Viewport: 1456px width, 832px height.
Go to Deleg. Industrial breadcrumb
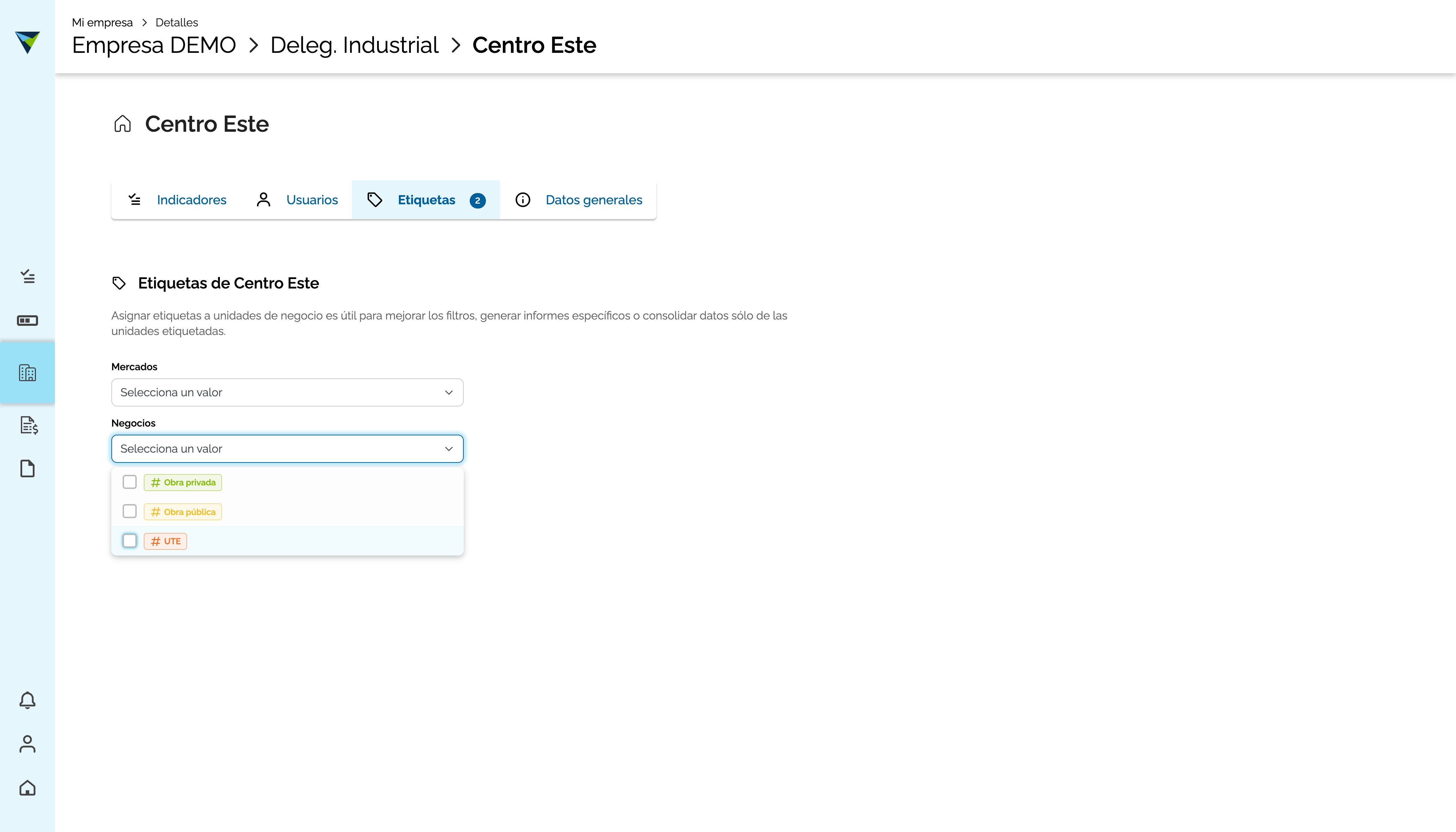point(354,45)
